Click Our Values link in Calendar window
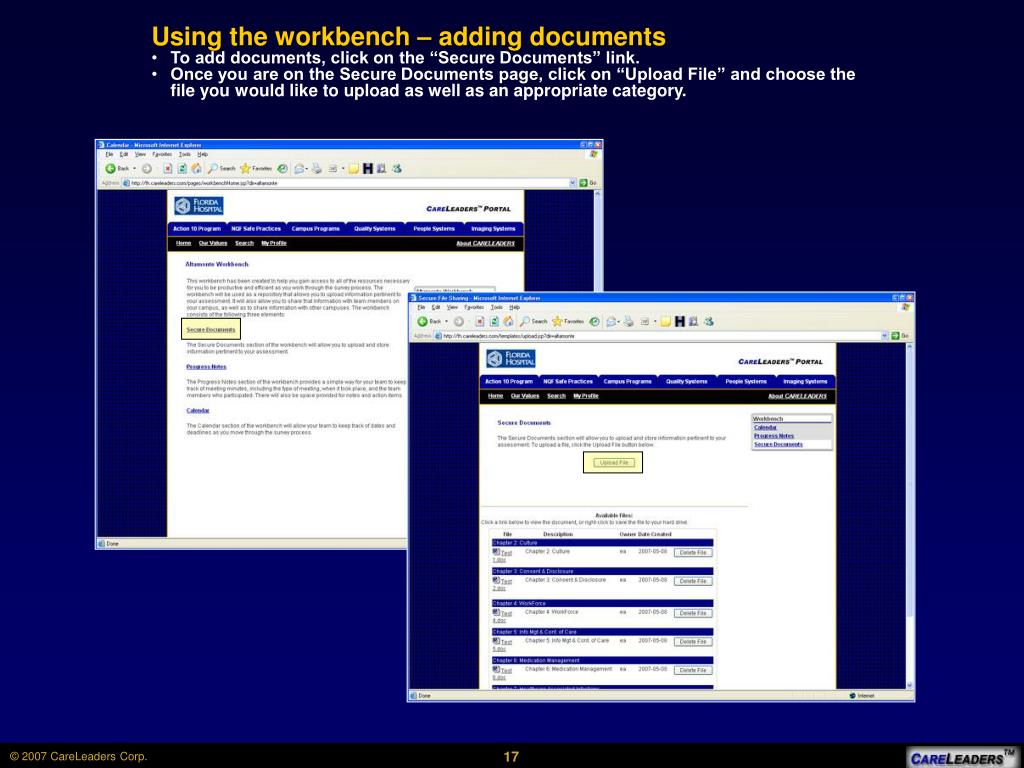This screenshot has width=1024, height=768. pyautogui.click(x=213, y=243)
